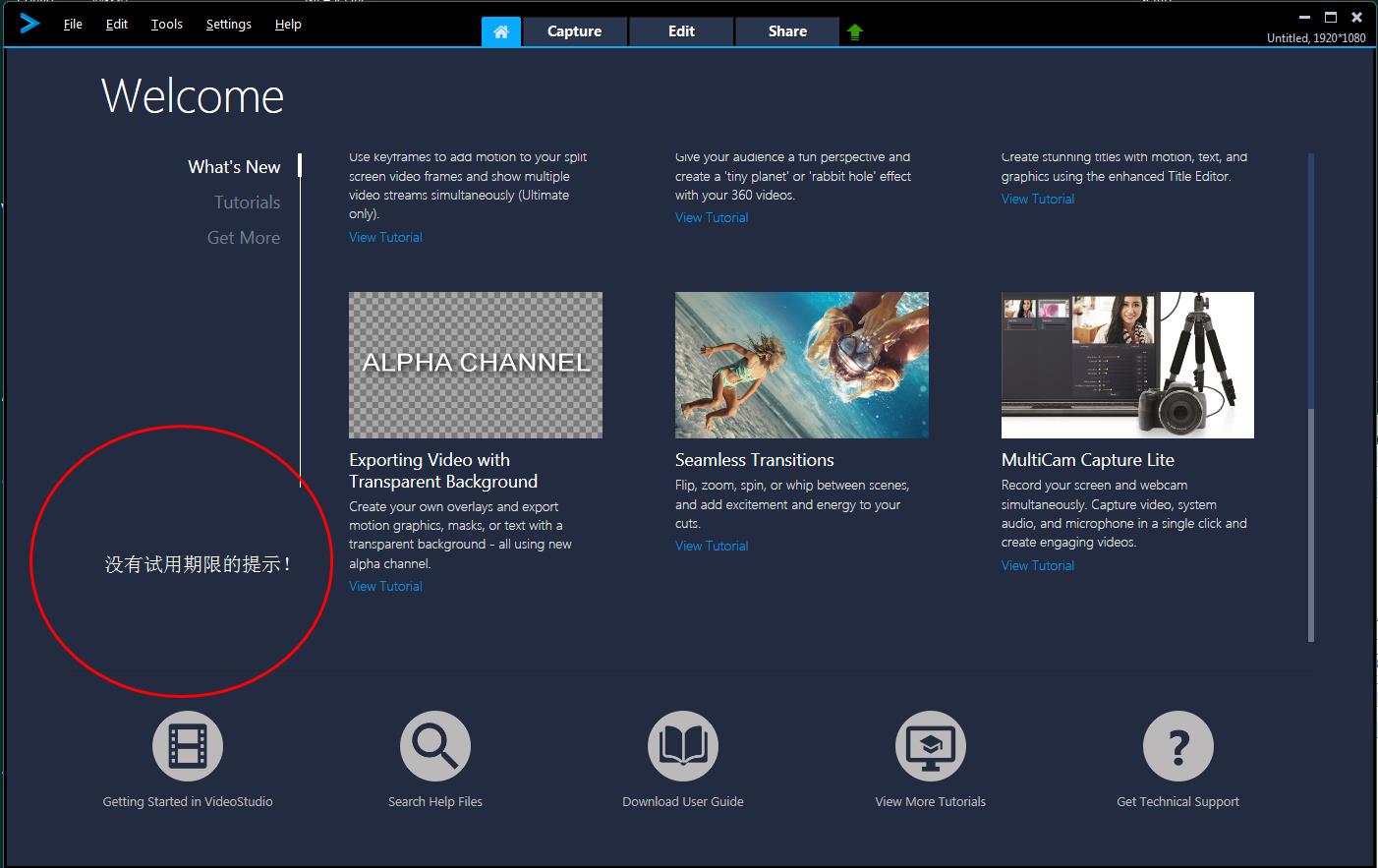1378x868 pixels.
Task: Click the Get Technical Support label
Action: click(1178, 802)
